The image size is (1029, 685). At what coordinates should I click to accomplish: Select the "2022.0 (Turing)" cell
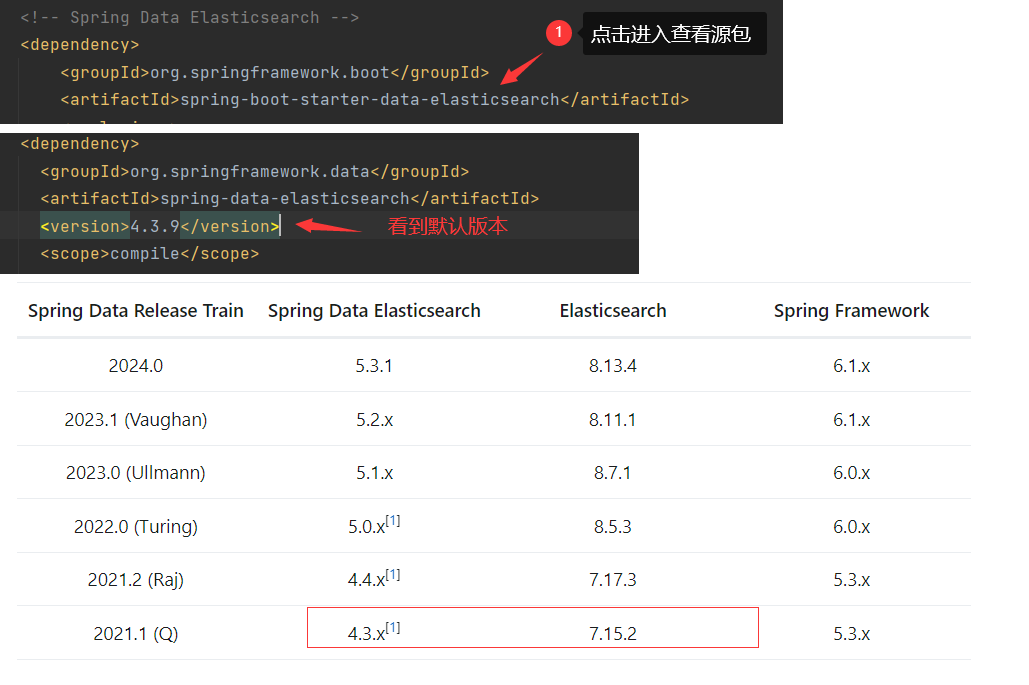pyautogui.click(x=136, y=526)
